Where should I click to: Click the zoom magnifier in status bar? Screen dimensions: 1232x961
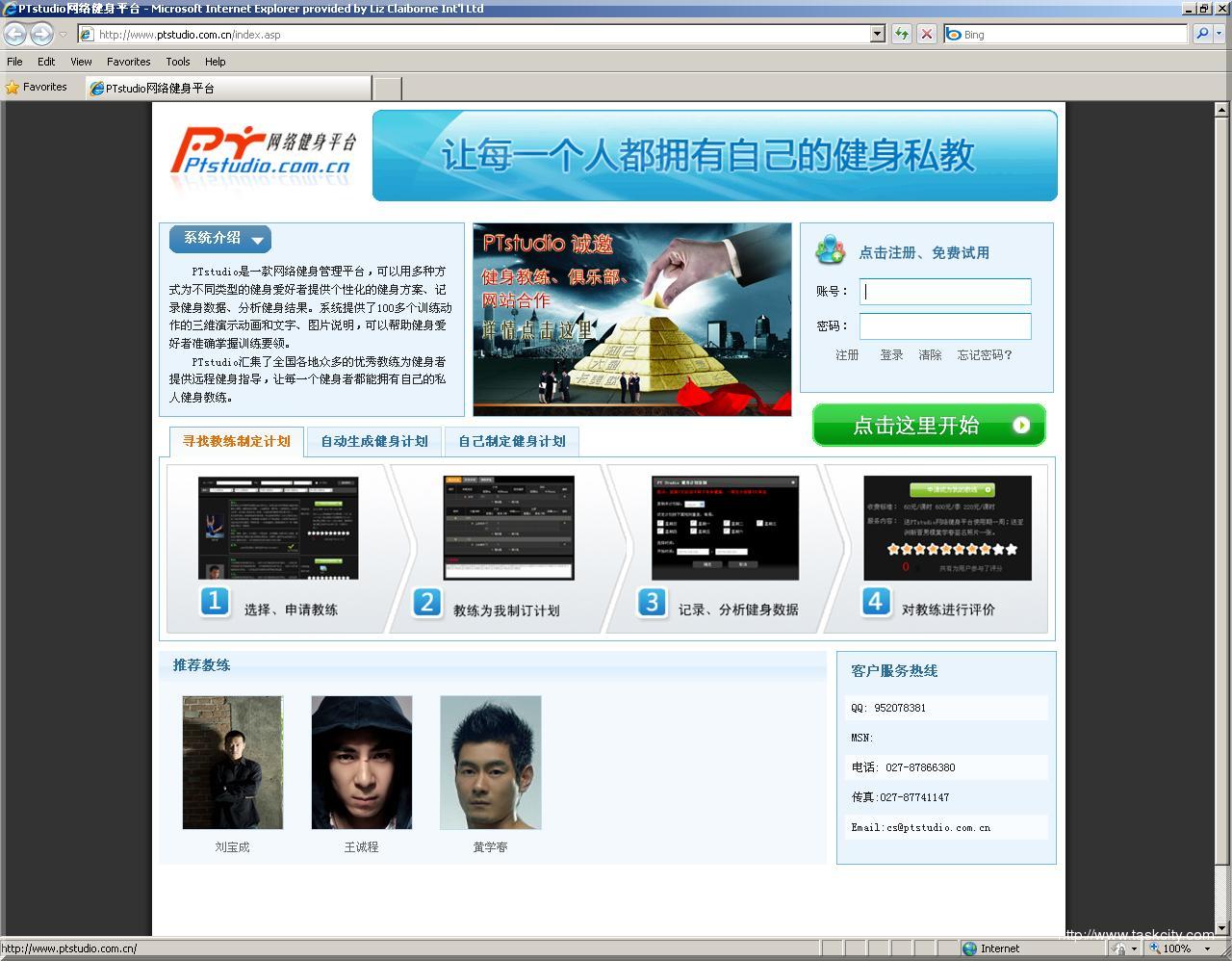click(x=1155, y=948)
